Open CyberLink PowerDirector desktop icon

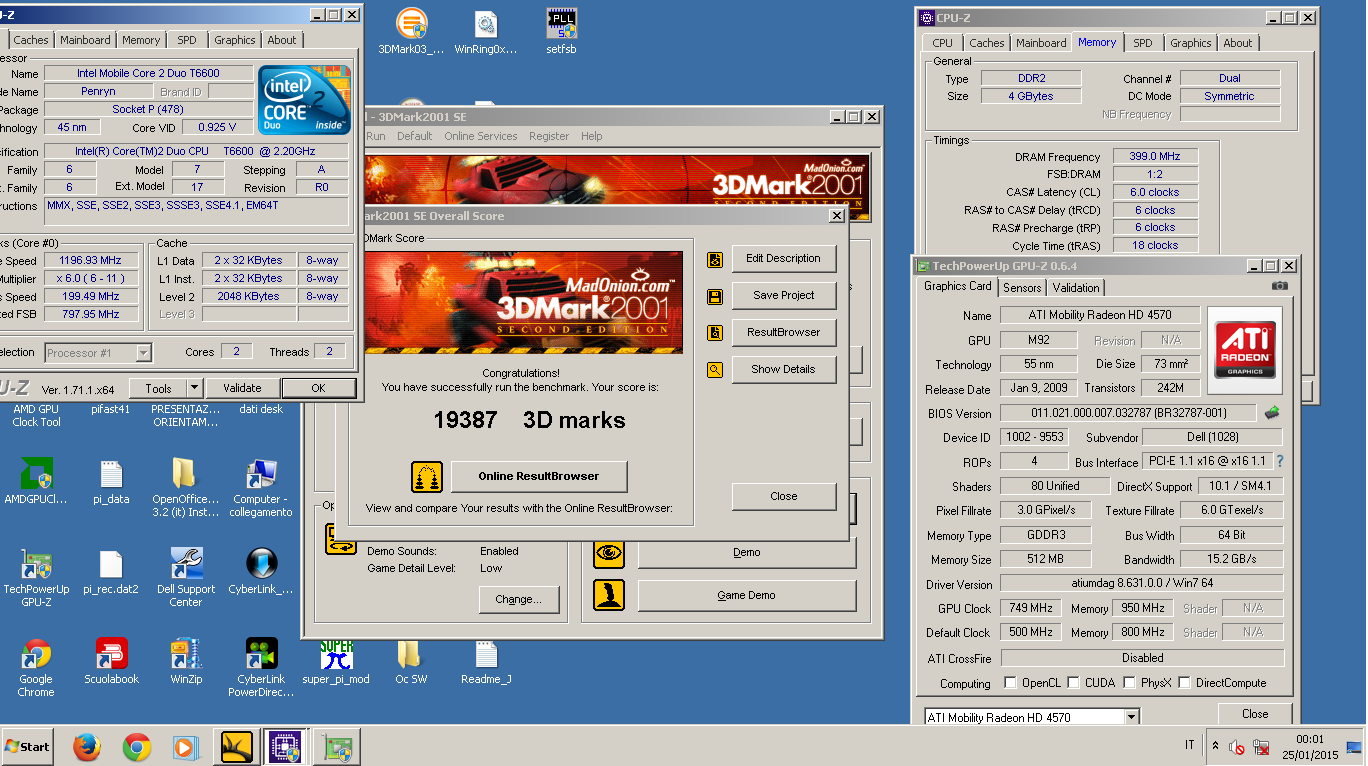pos(261,667)
